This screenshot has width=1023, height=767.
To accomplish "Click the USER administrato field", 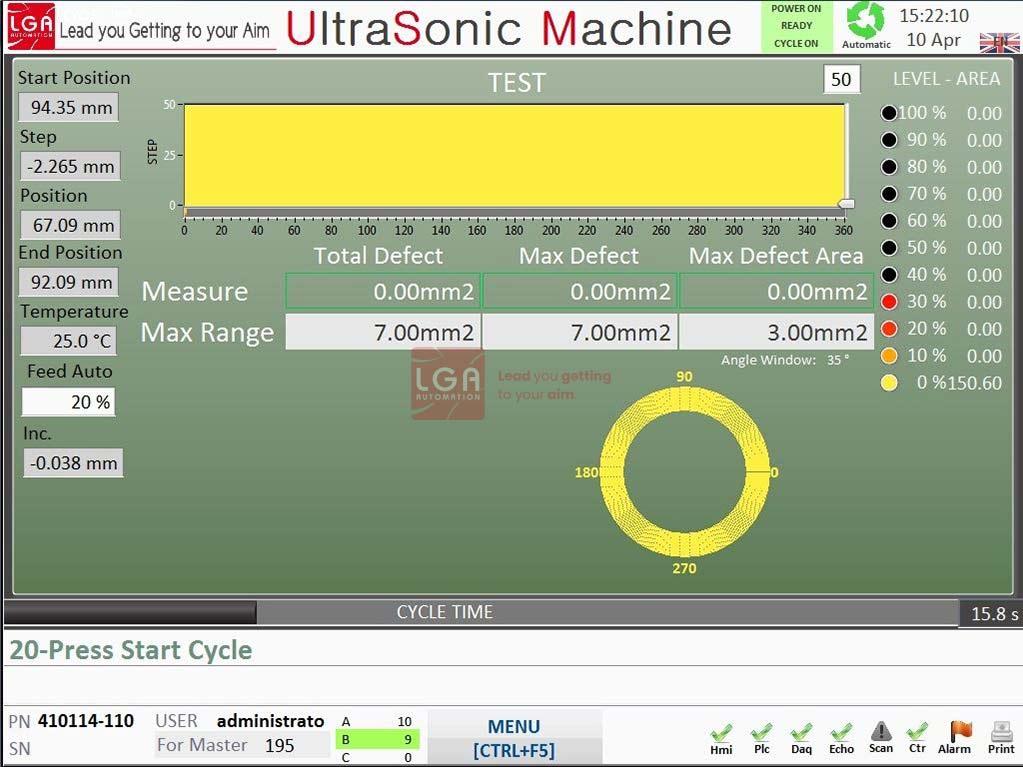I will click(270, 721).
